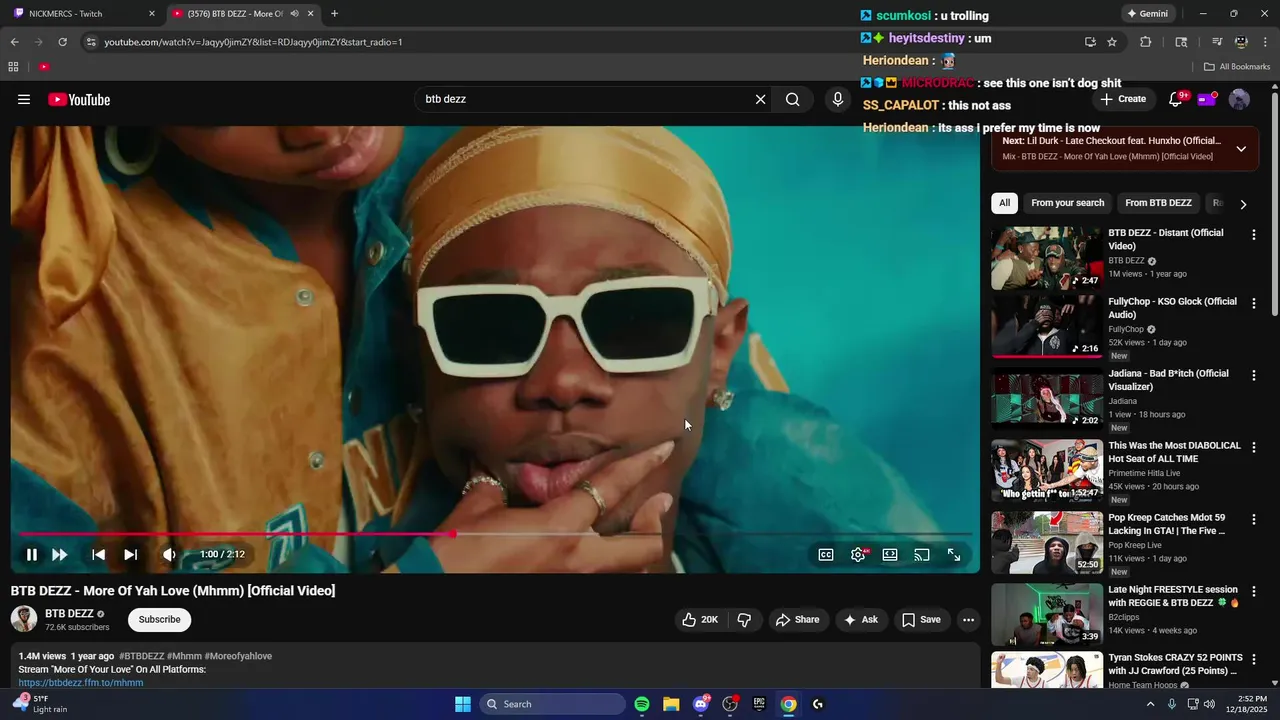Click the Ask button
Screen dimensions: 1280x720
[860, 620]
